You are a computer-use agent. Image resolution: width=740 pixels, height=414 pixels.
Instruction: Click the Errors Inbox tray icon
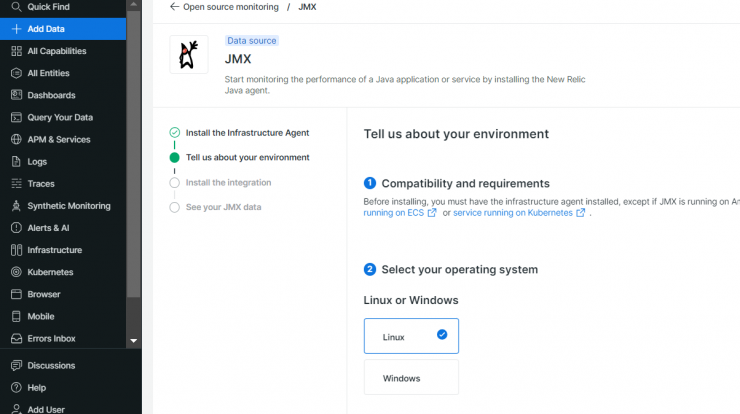click(16, 338)
